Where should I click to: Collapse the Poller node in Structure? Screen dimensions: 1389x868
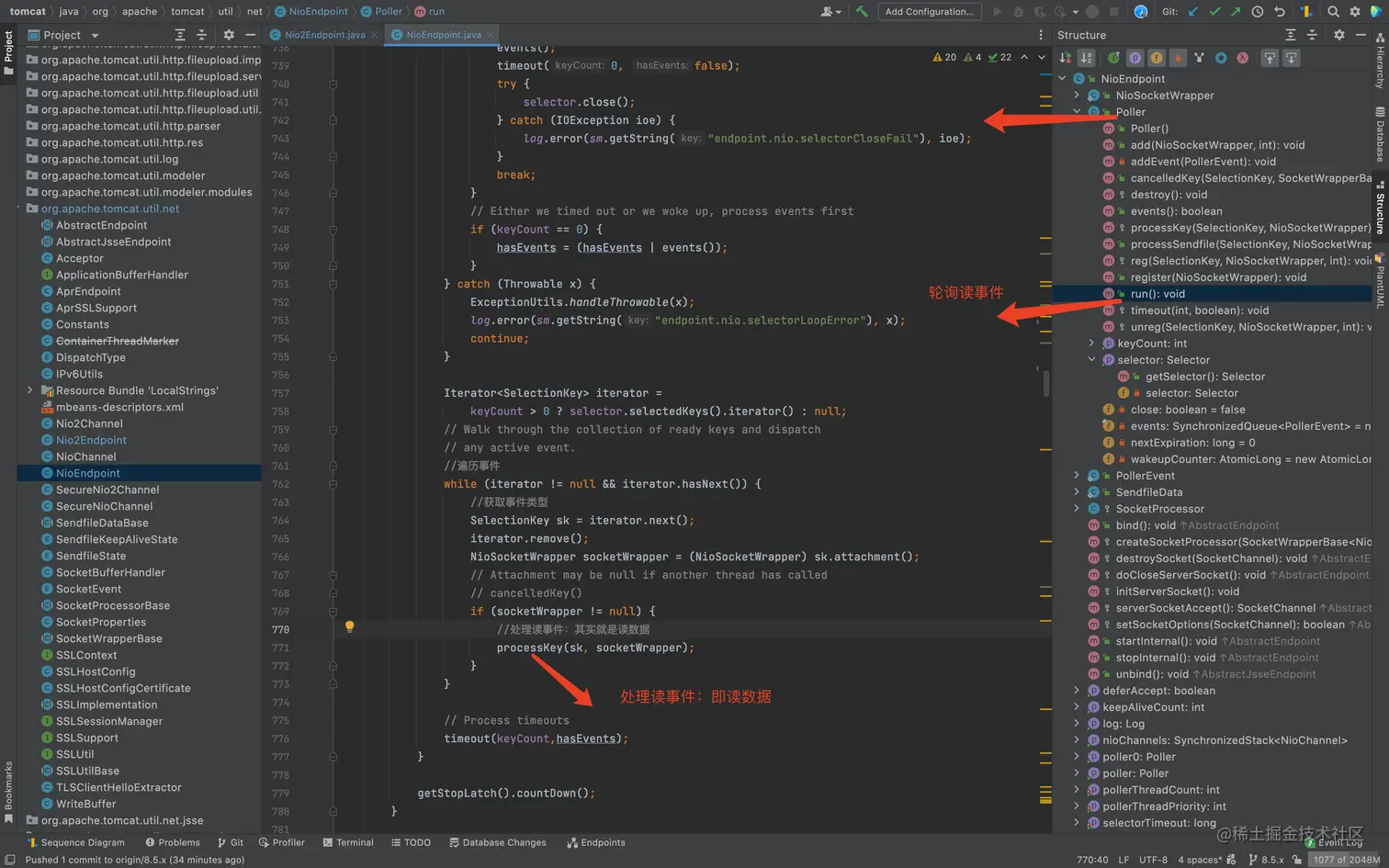(1077, 112)
